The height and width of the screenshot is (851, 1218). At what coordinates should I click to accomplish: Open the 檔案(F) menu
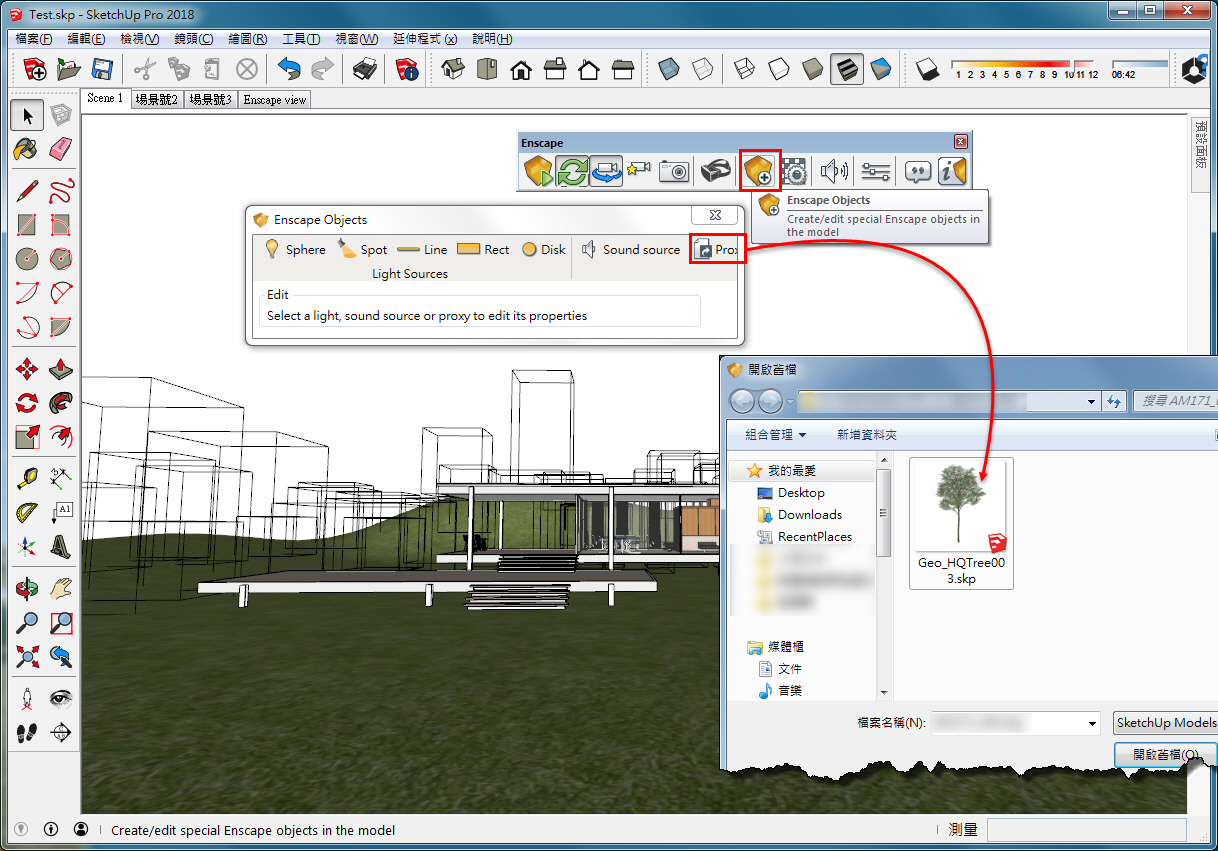34,39
